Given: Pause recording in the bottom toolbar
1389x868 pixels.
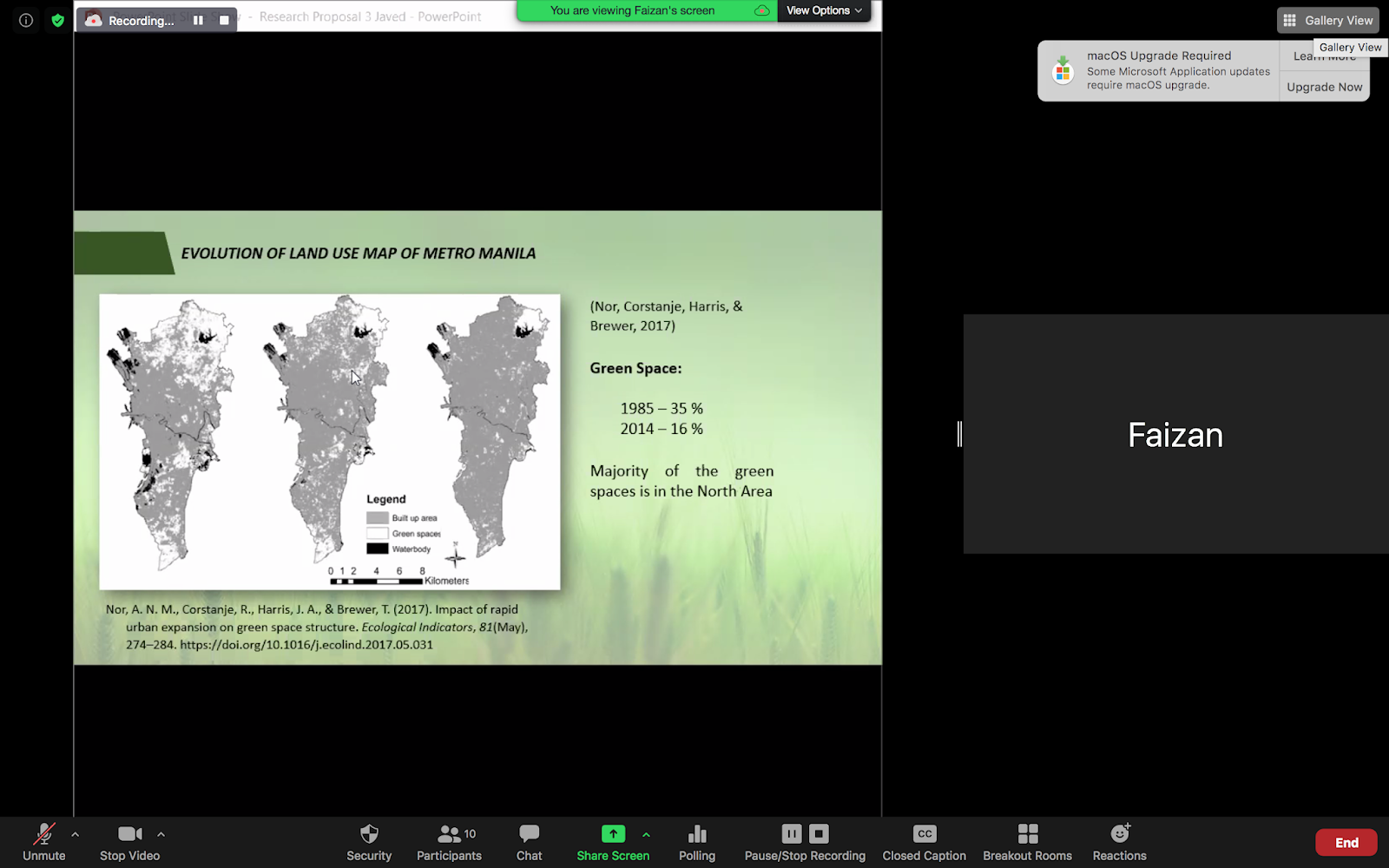Looking at the screenshot, I should click(x=792, y=834).
